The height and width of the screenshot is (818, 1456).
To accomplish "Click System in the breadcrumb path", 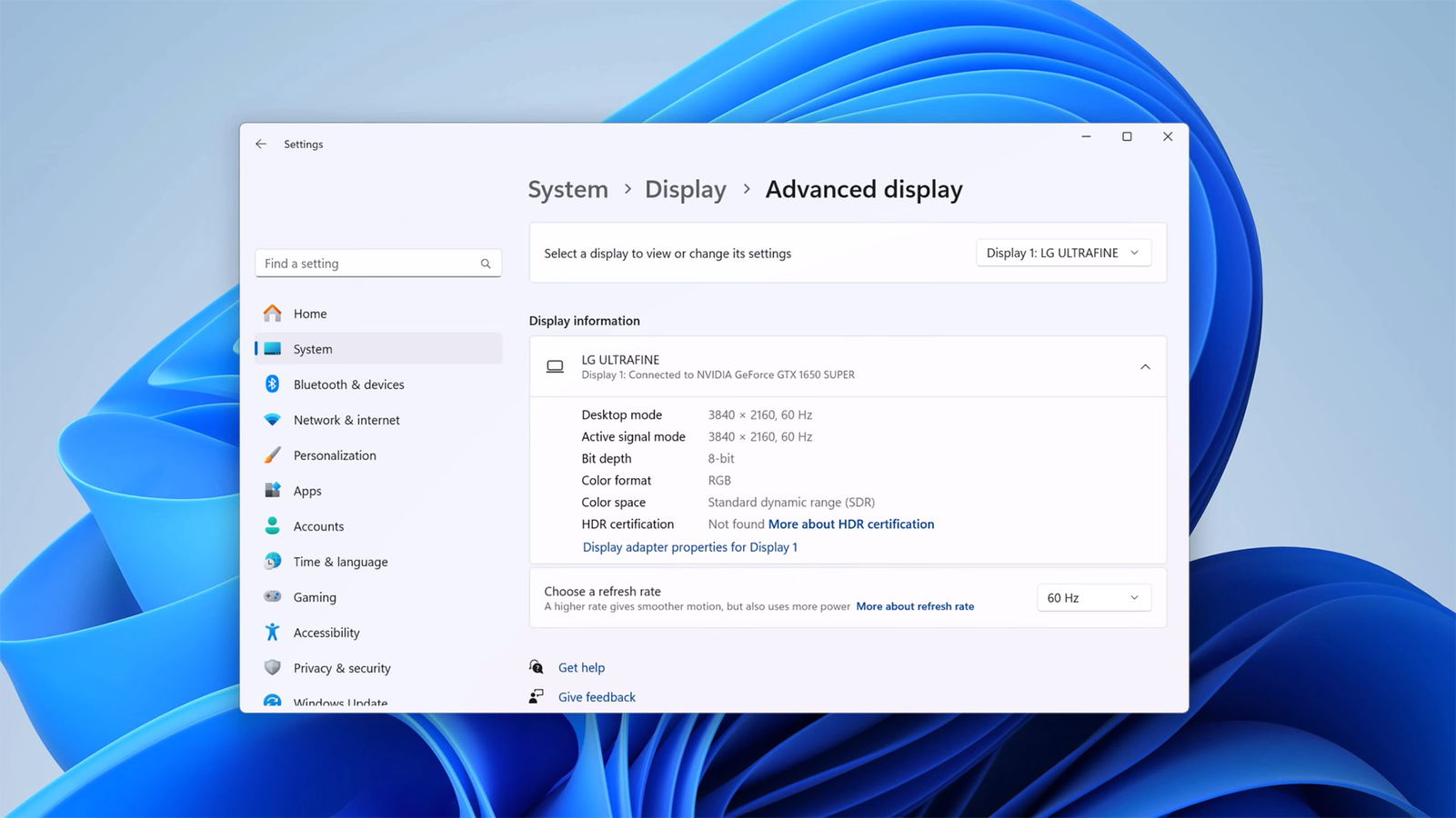I will [x=567, y=189].
